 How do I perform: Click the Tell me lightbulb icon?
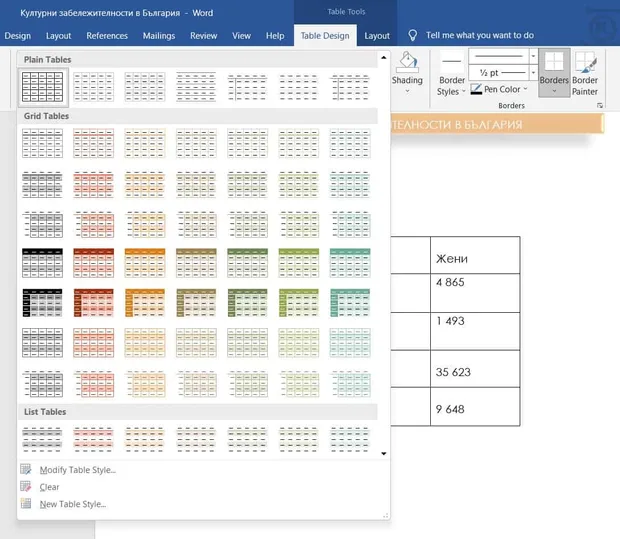point(412,36)
